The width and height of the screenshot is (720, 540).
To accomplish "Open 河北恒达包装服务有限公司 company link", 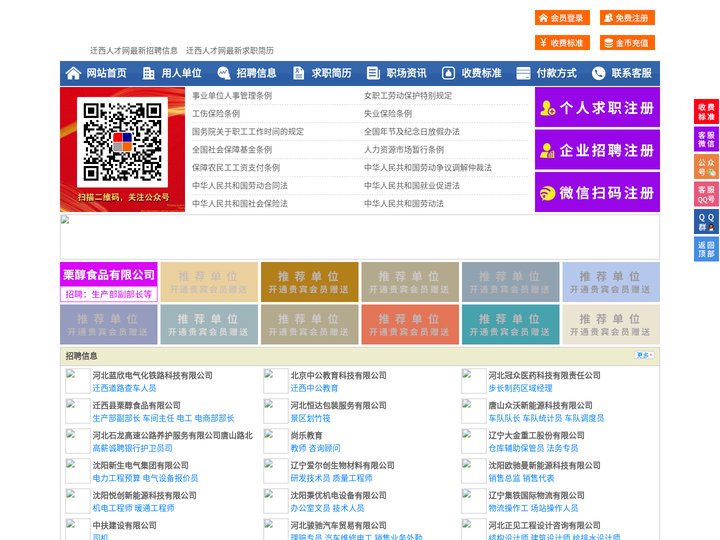I will 338,405.
